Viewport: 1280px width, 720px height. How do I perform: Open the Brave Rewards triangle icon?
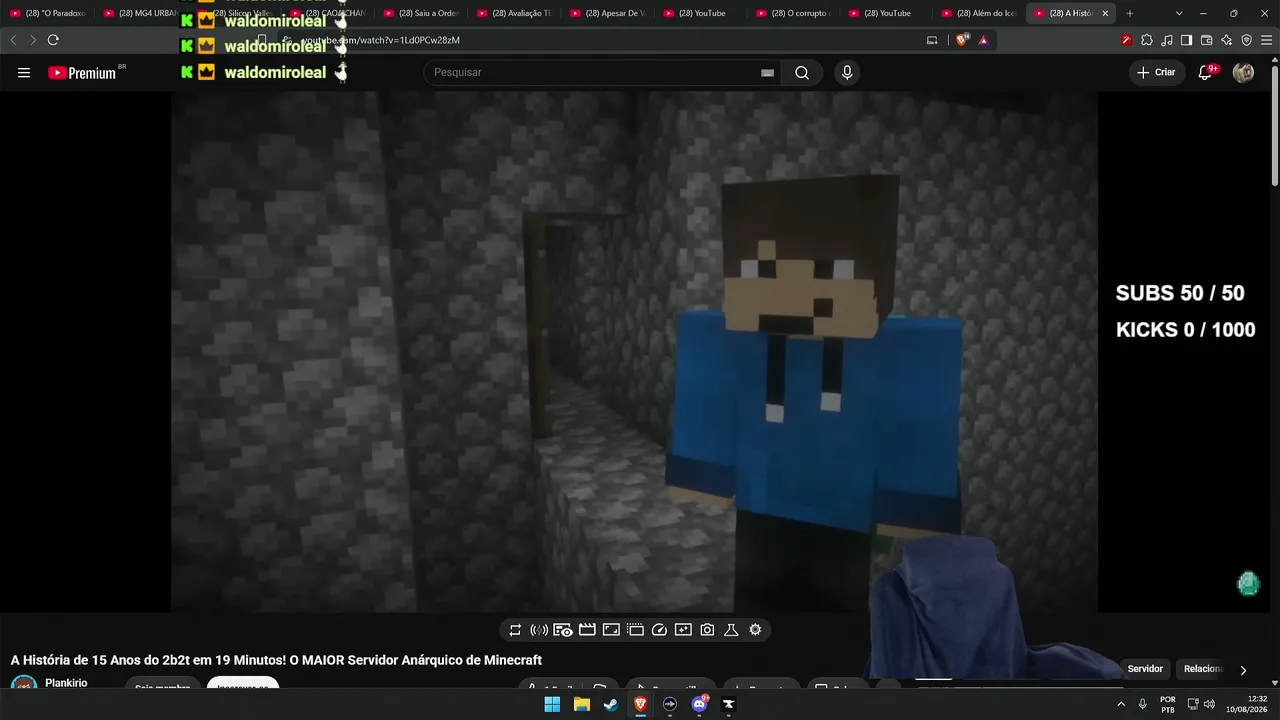(984, 40)
